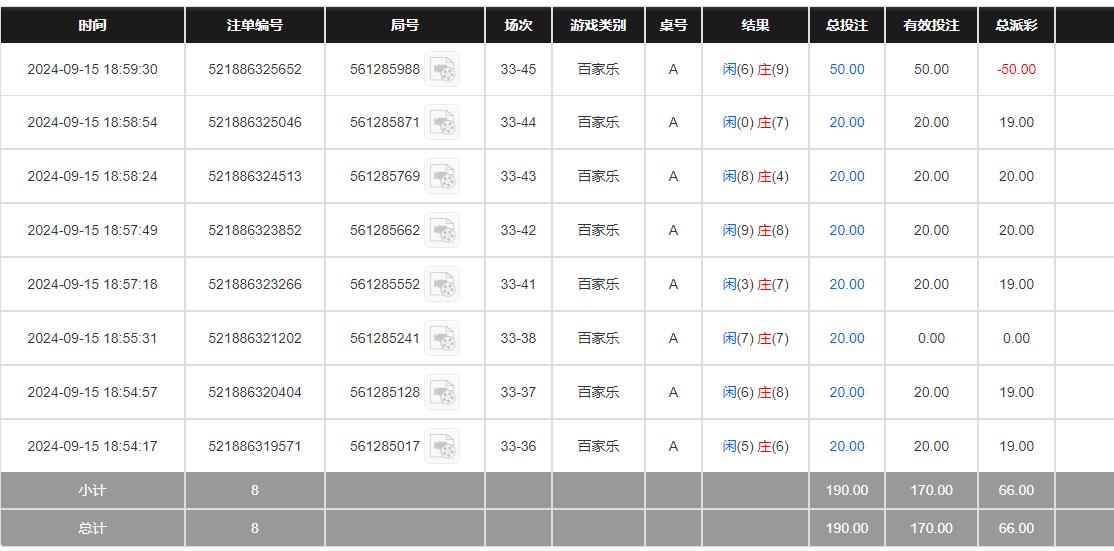Click the red -50.00 payout value
The width and height of the screenshot is (1114, 551).
(x=1016, y=70)
